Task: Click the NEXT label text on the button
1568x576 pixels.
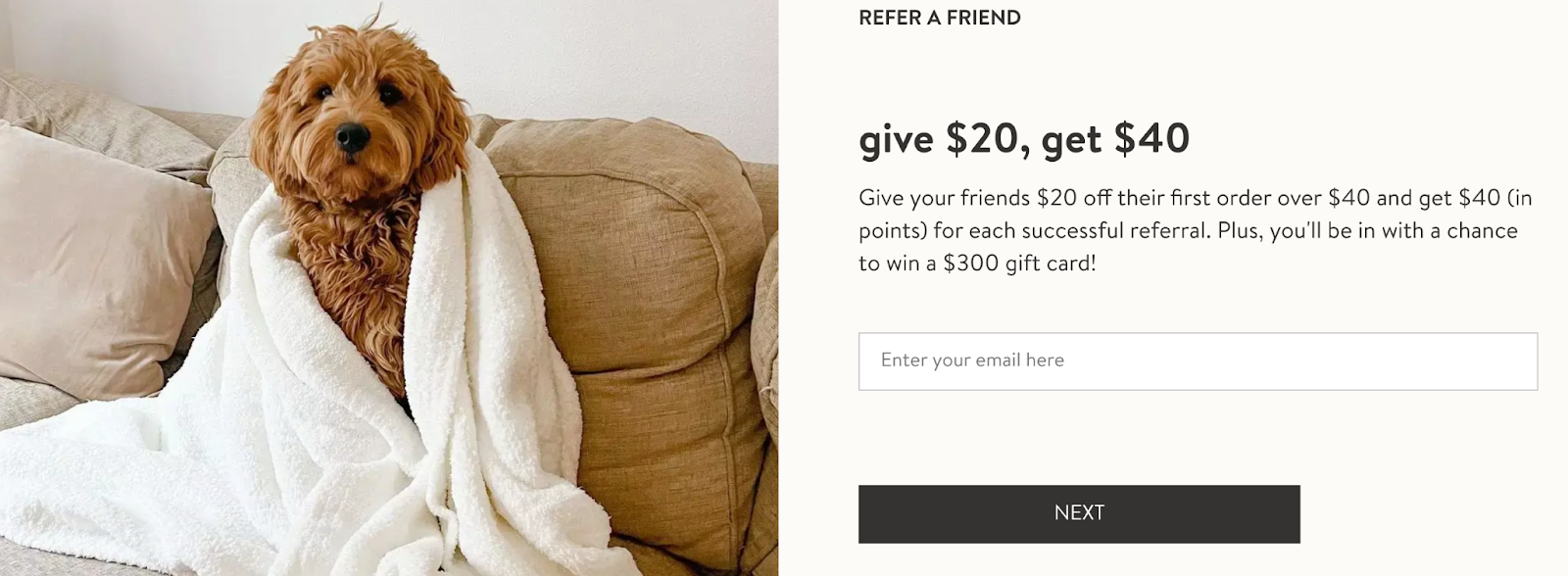Action: click(1078, 512)
